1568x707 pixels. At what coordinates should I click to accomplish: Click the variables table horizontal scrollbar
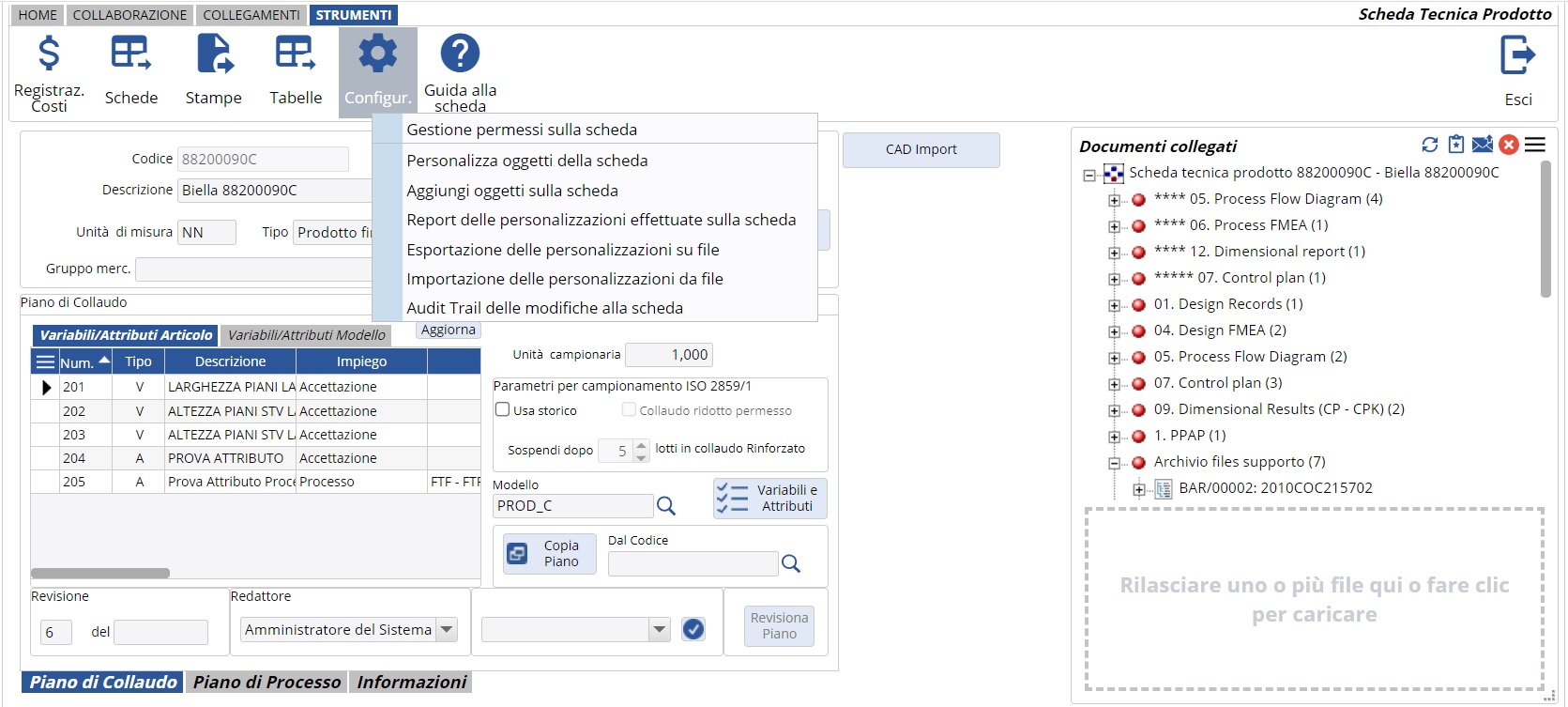pyautogui.click(x=100, y=573)
